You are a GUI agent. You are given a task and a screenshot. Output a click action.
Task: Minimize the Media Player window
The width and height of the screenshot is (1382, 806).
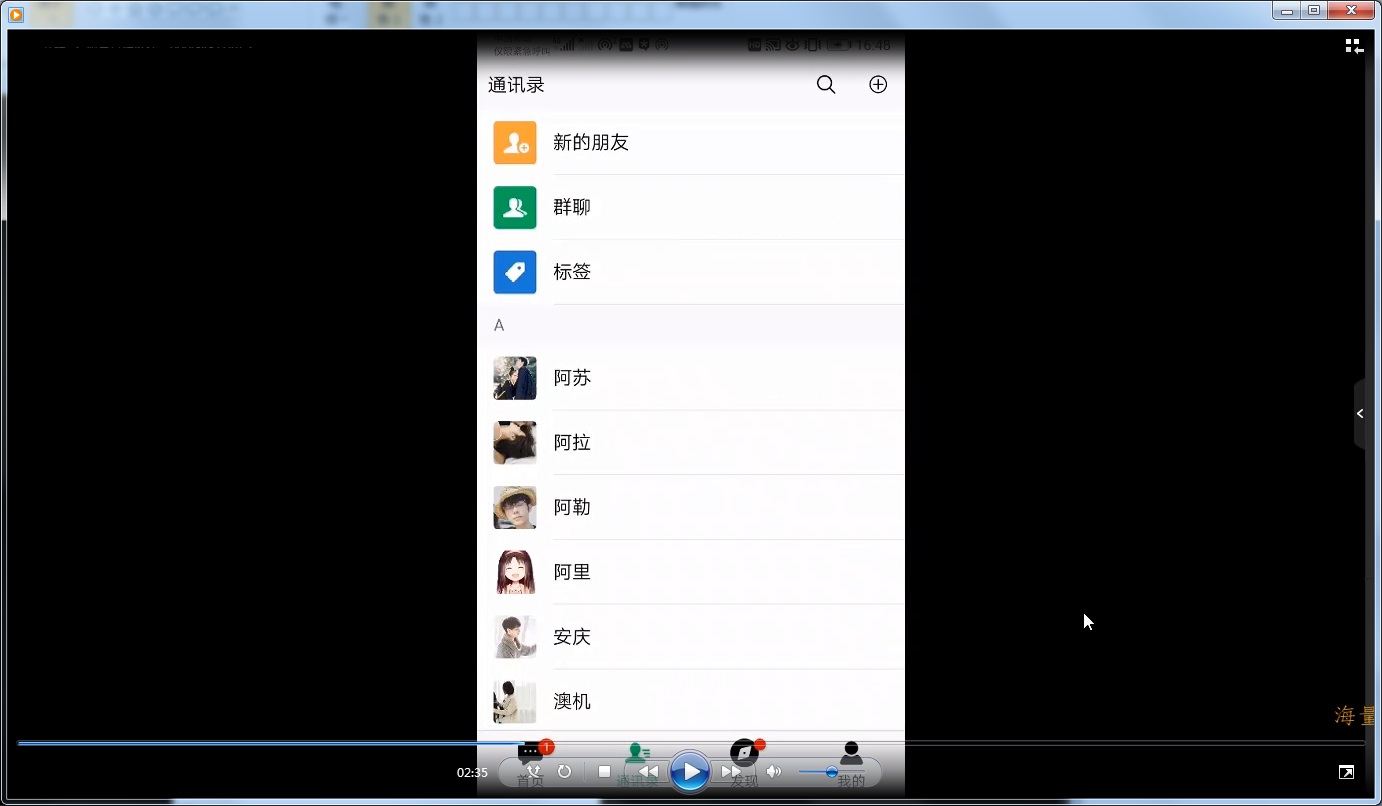[x=1287, y=10]
